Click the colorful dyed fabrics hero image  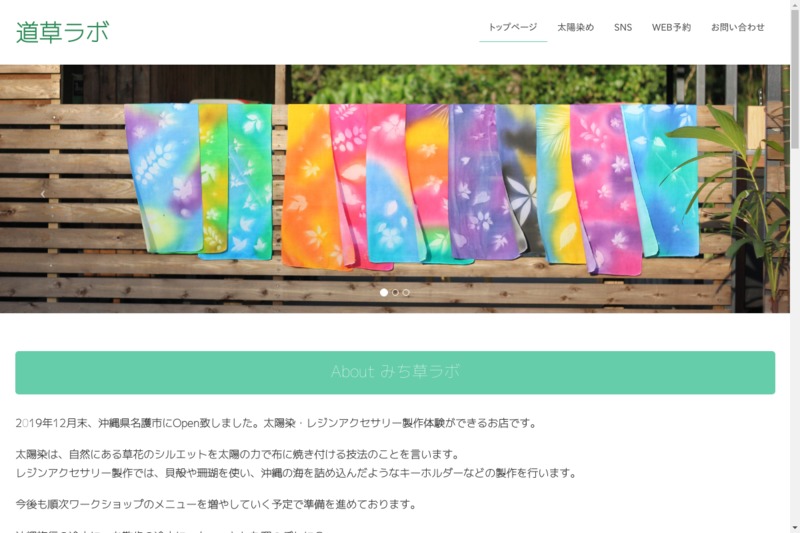[394, 189]
